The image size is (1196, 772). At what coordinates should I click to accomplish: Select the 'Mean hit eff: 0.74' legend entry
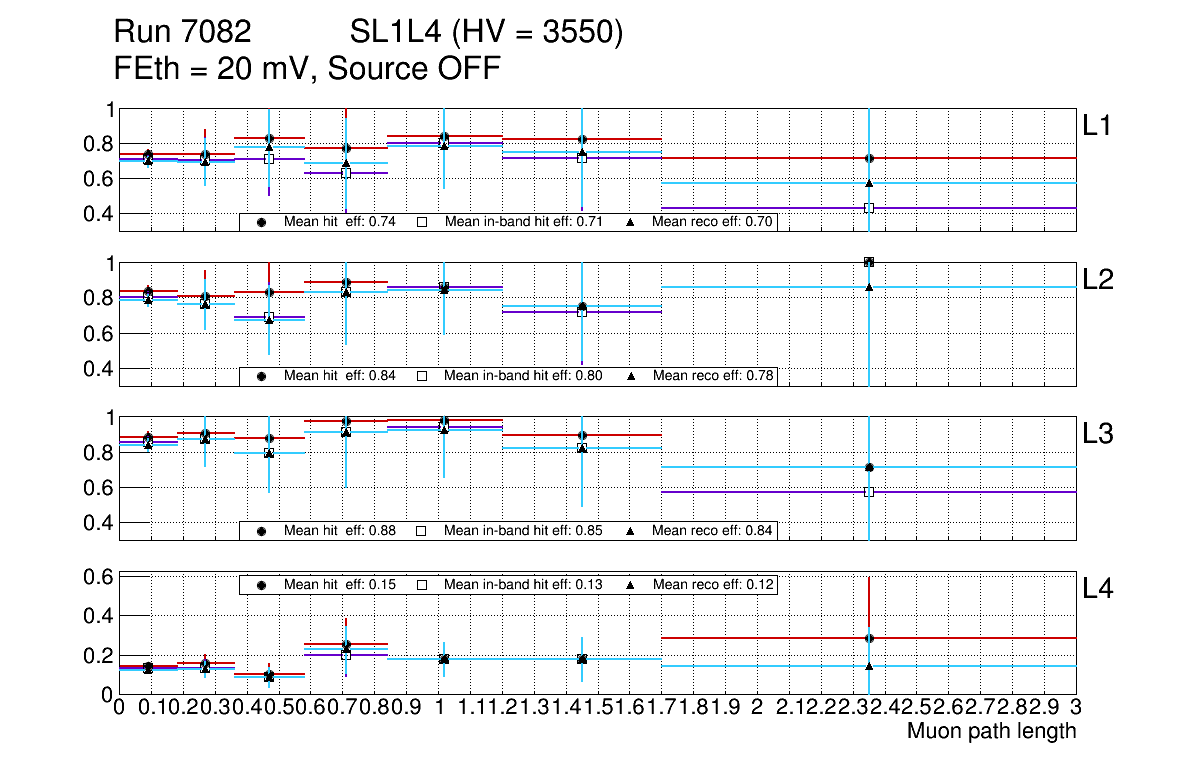coord(340,222)
